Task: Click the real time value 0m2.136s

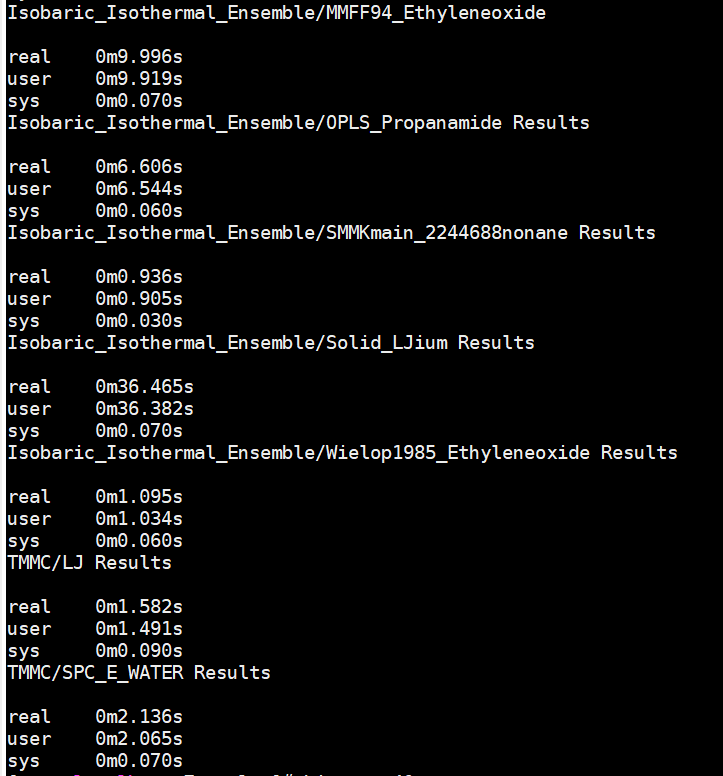Action: pos(139,717)
